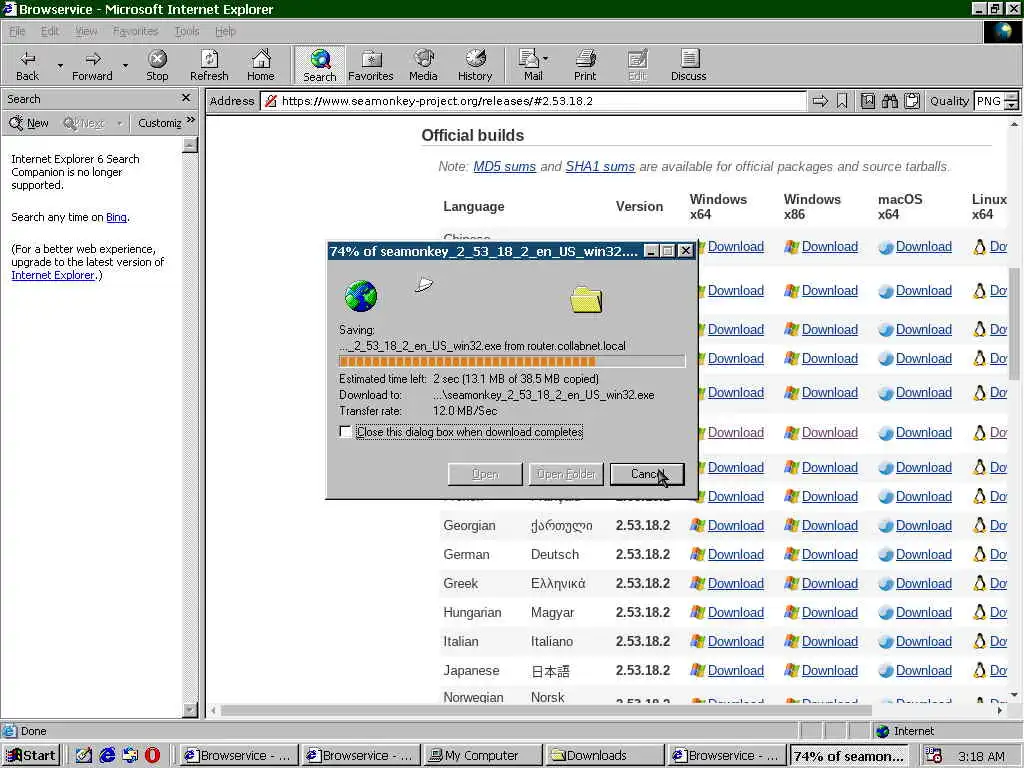Open the Quality PNG selector
The width and height of the screenshot is (1024, 768).
click(x=995, y=101)
